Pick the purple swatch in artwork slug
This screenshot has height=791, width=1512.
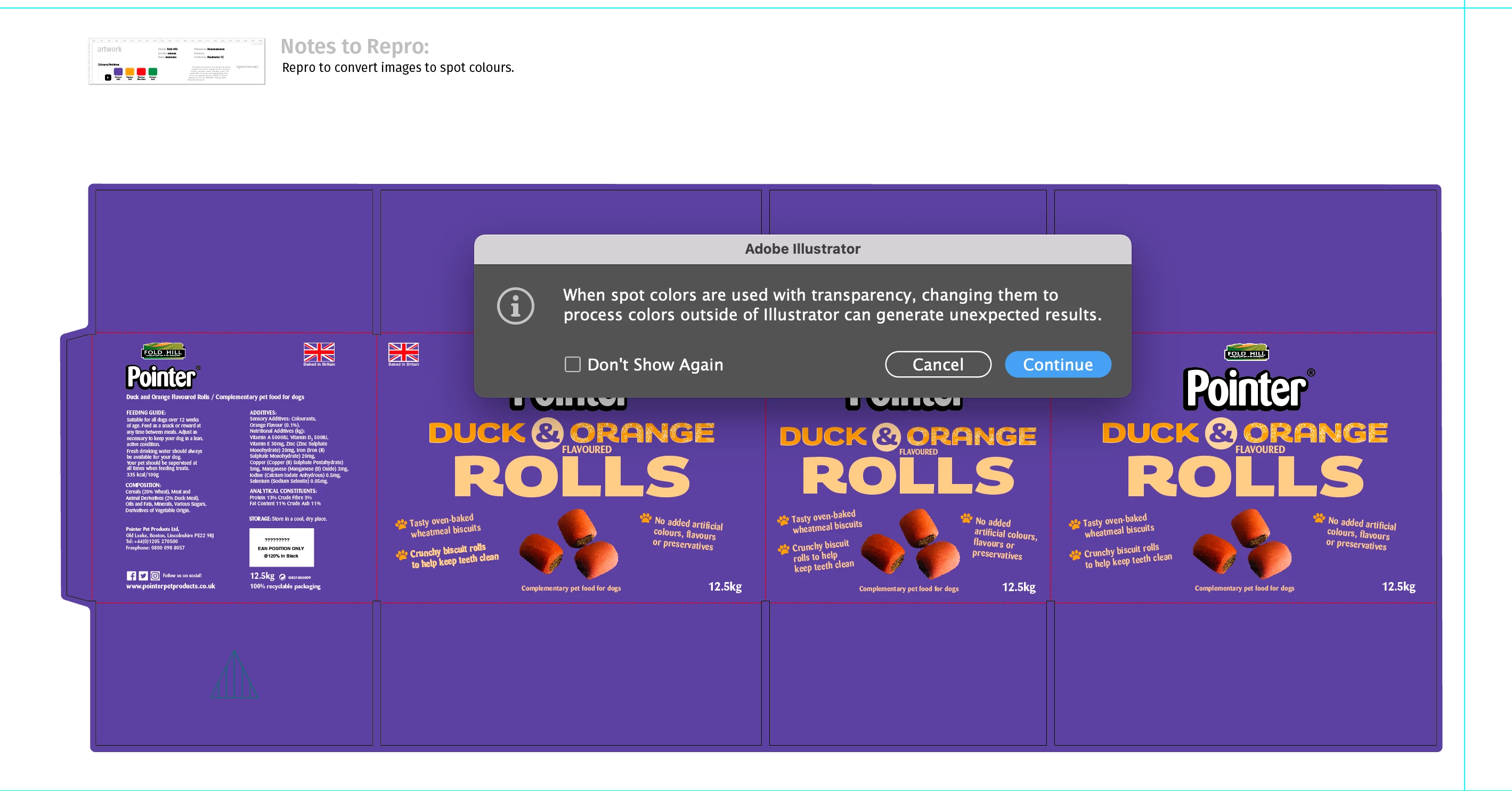[x=118, y=71]
